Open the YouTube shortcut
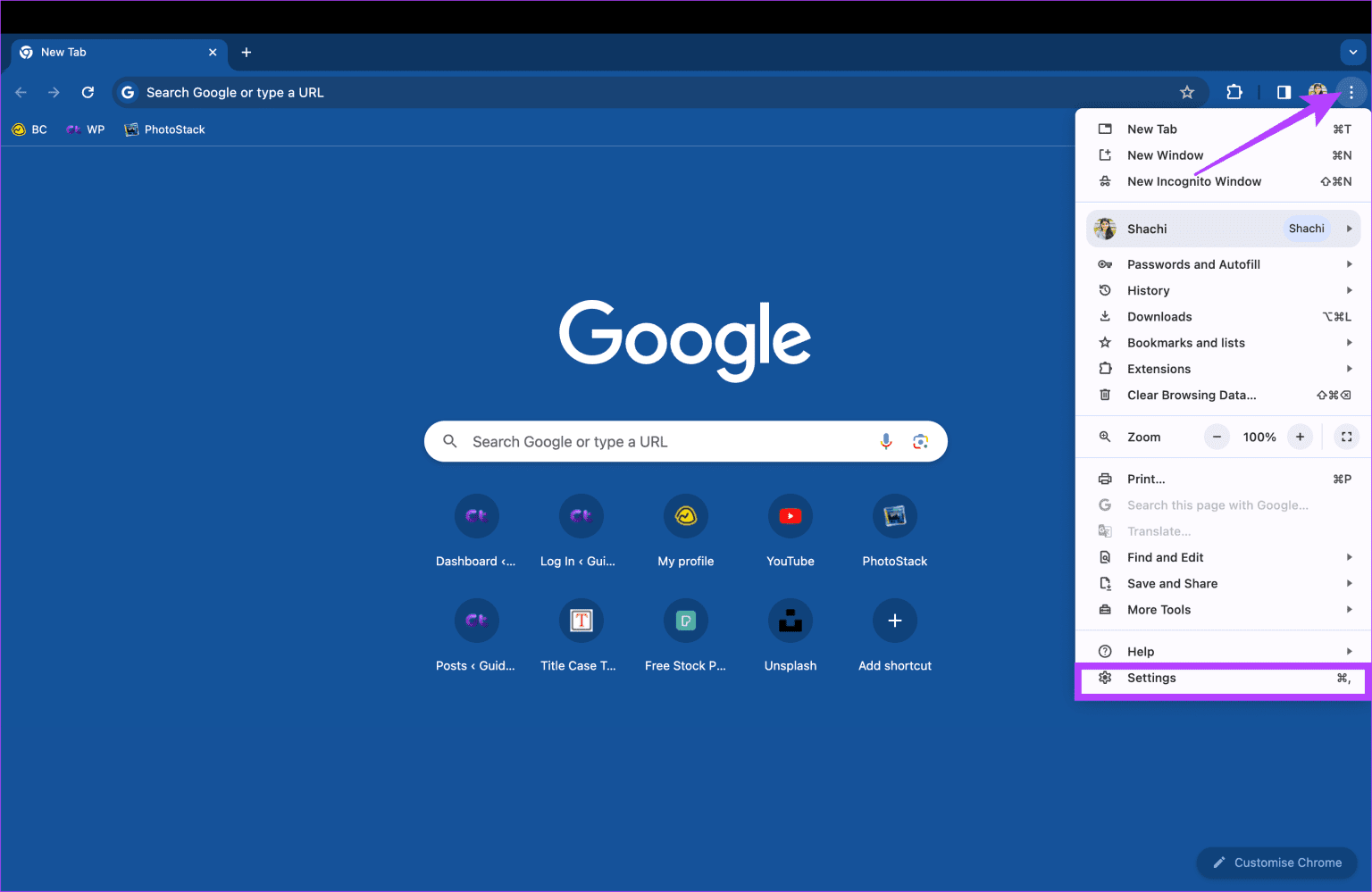The image size is (1372, 892). point(791,531)
